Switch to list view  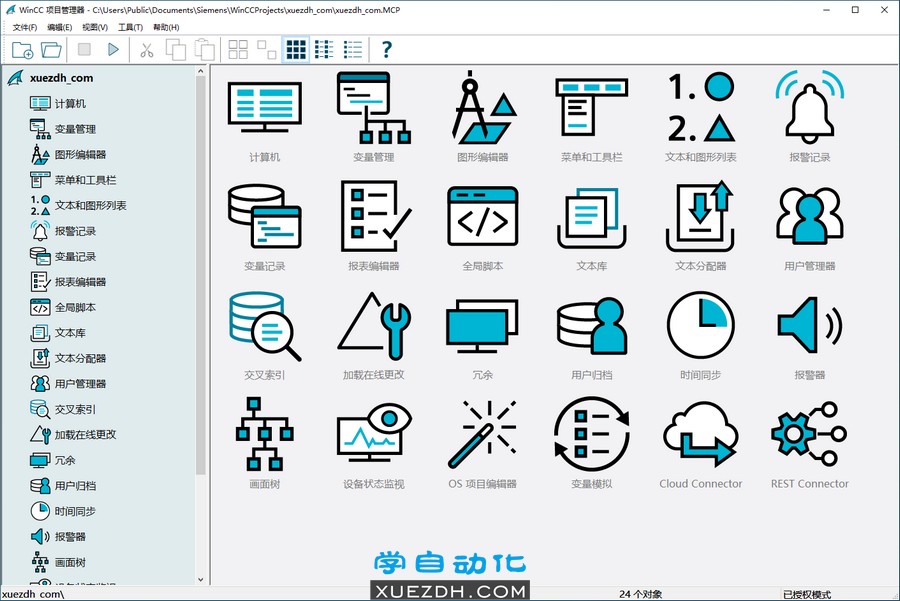coord(324,50)
